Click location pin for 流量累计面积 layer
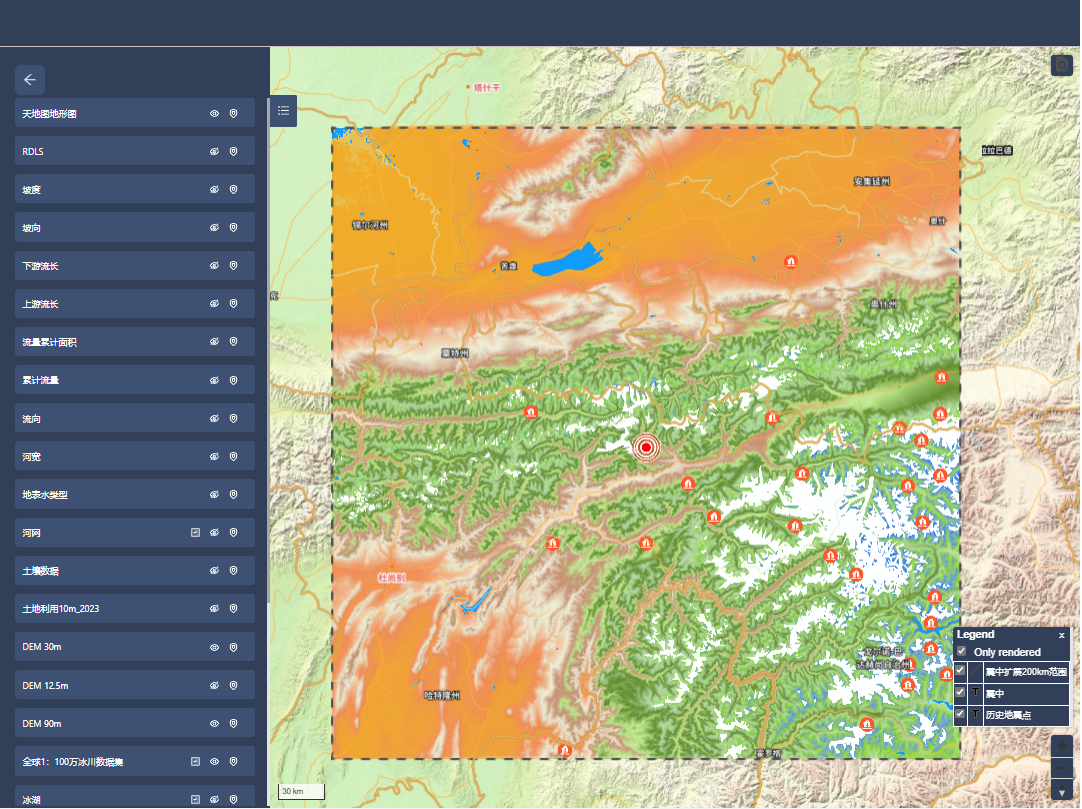The width and height of the screenshot is (1082, 809). pos(234,341)
